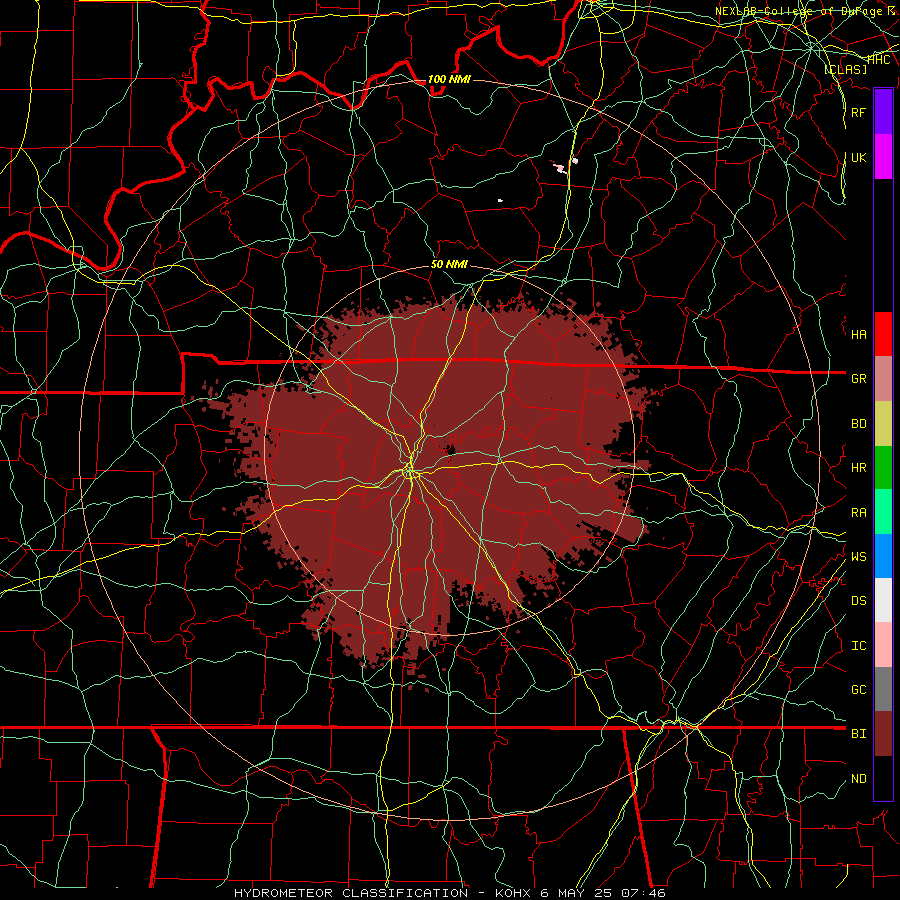Click the ND legend label

click(858, 778)
